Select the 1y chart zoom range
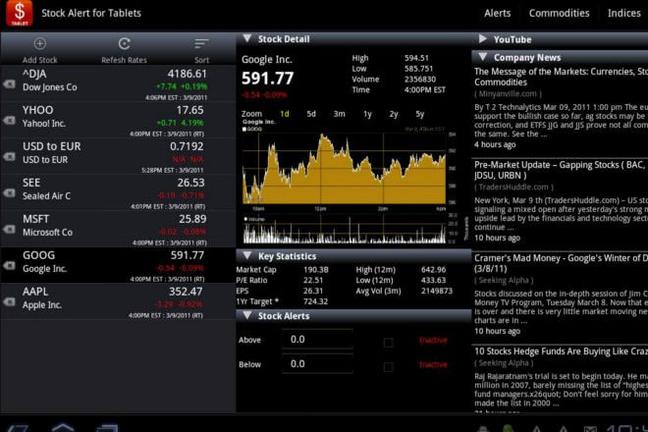This screenshot has height=432, width=648. [367, 114]
